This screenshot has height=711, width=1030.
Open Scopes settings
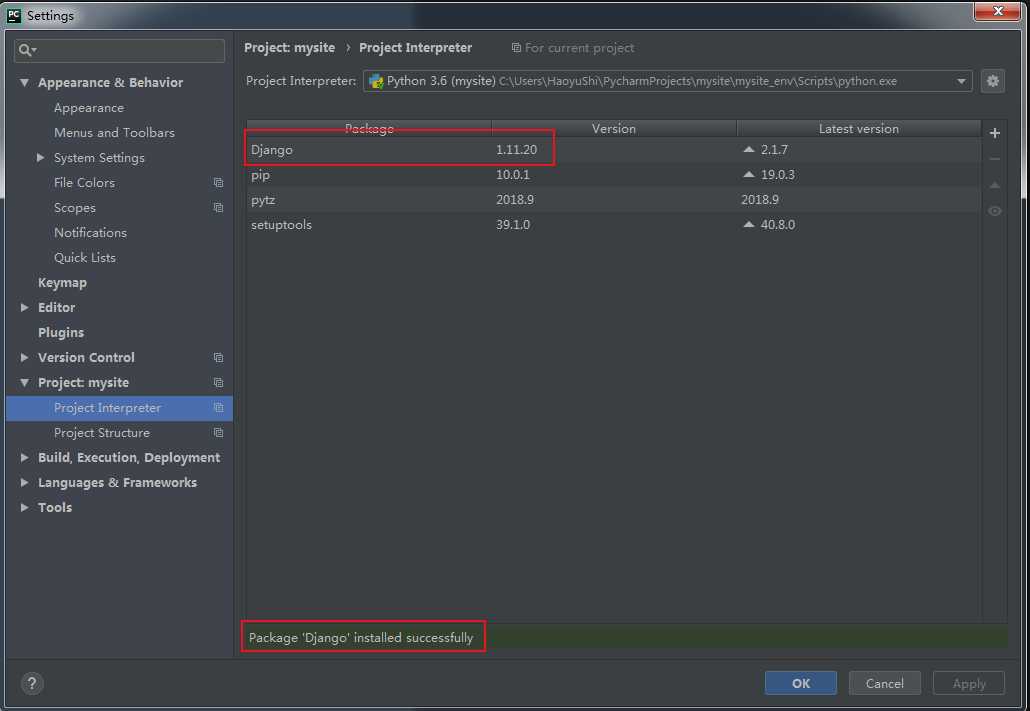click(75, 208)
